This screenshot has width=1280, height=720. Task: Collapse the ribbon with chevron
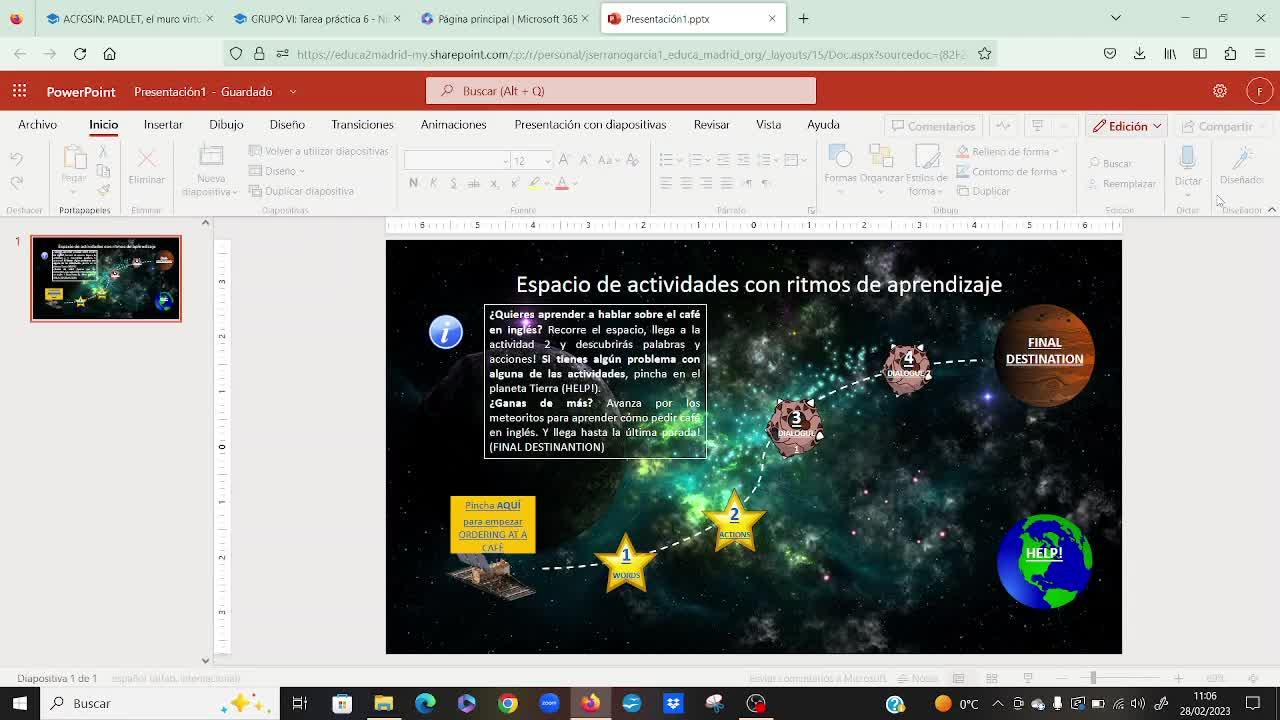pyautogui.click(x=1271, y=210)
